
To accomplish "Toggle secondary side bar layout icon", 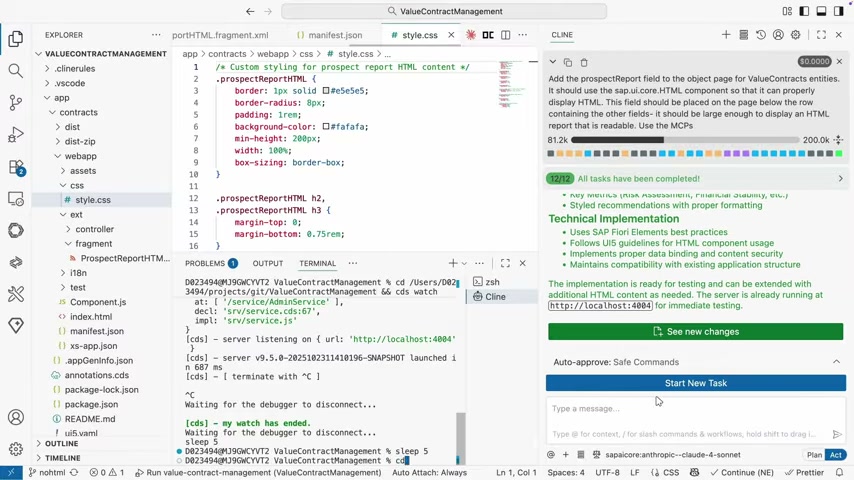I will click(839, 11).
